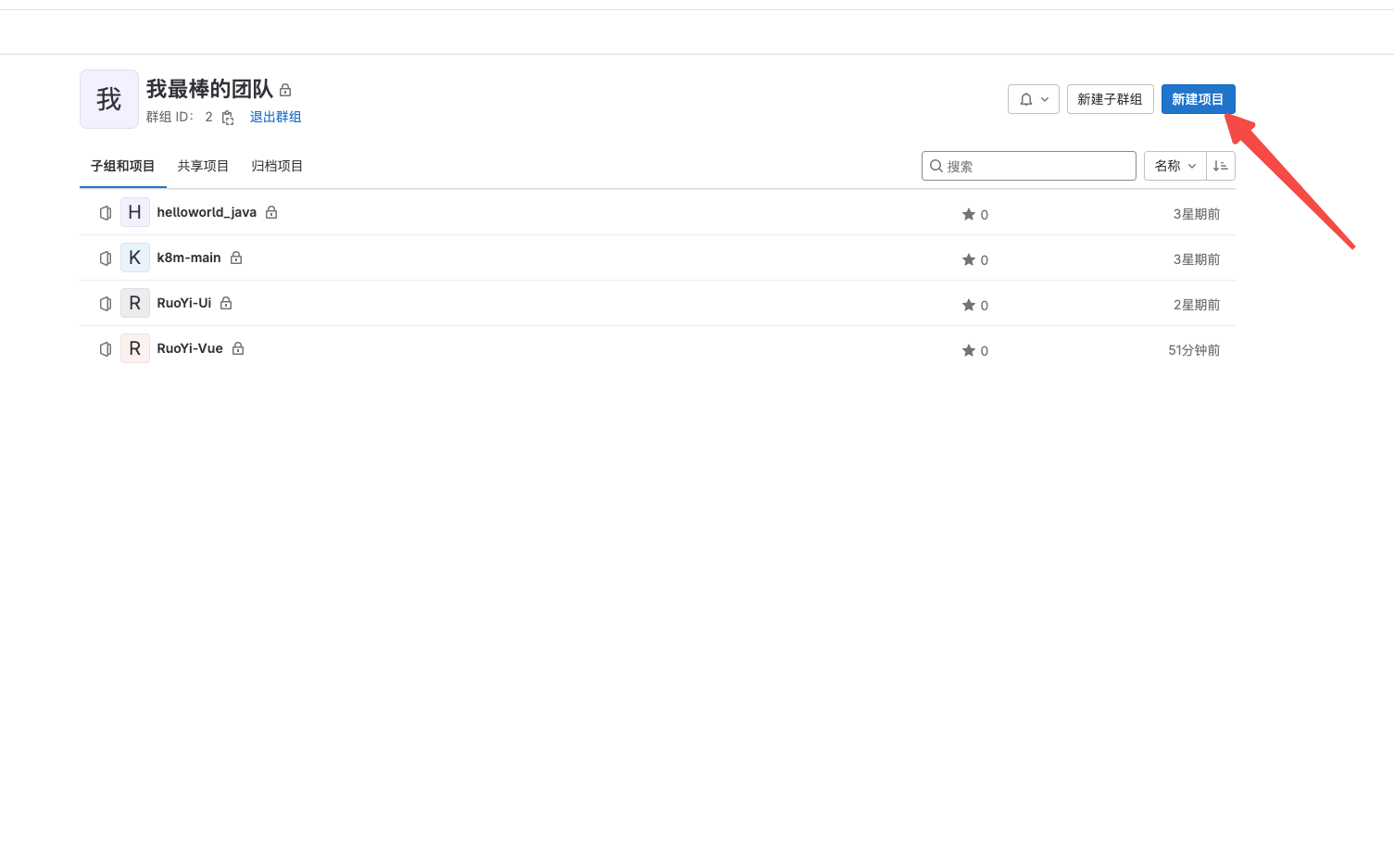
Task: Click the star icon for RuoYi-Vue
Action: (x=969, y=350)
